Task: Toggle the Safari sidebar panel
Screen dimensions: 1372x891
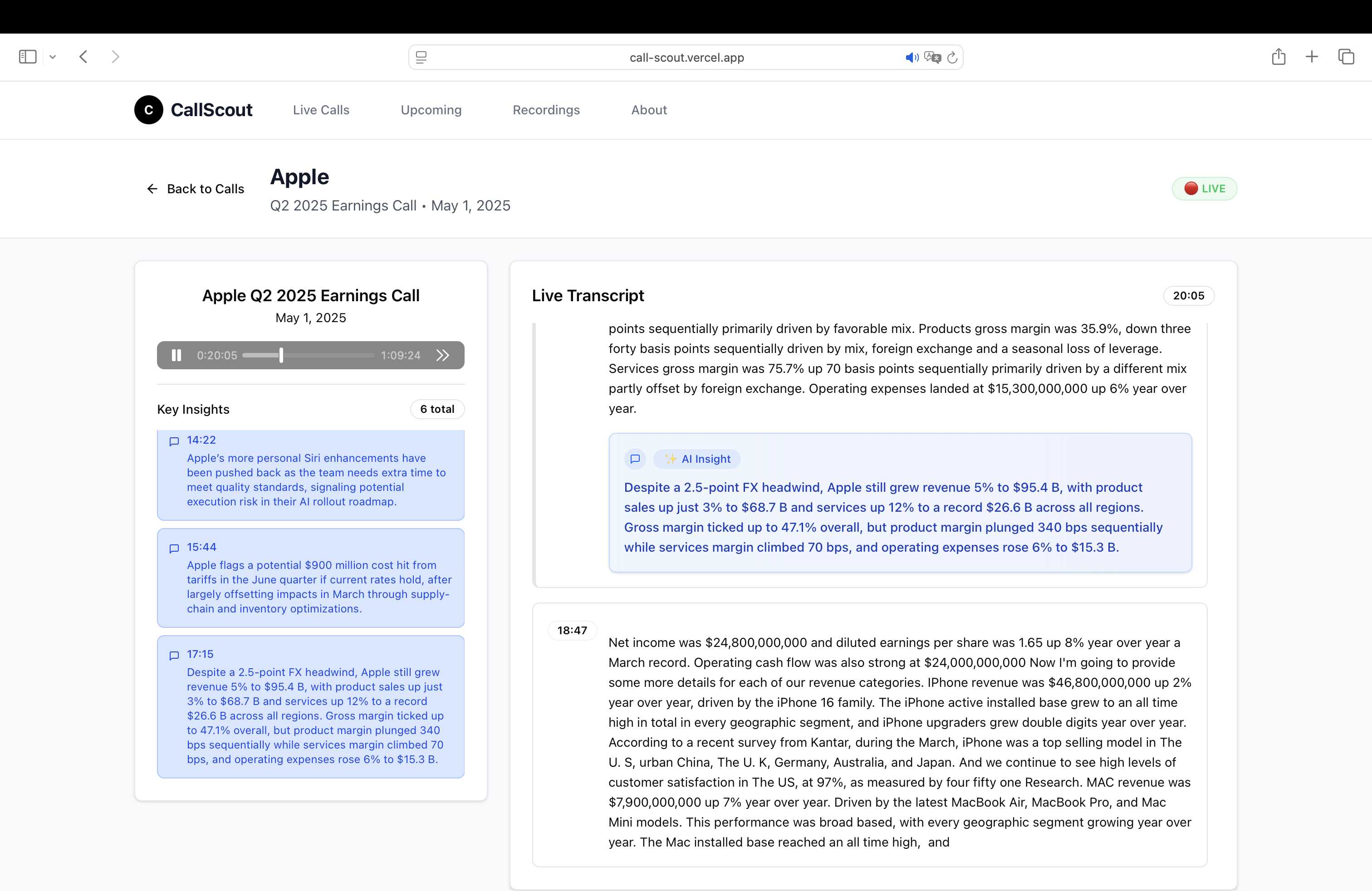Action: [x=28, y=56]
